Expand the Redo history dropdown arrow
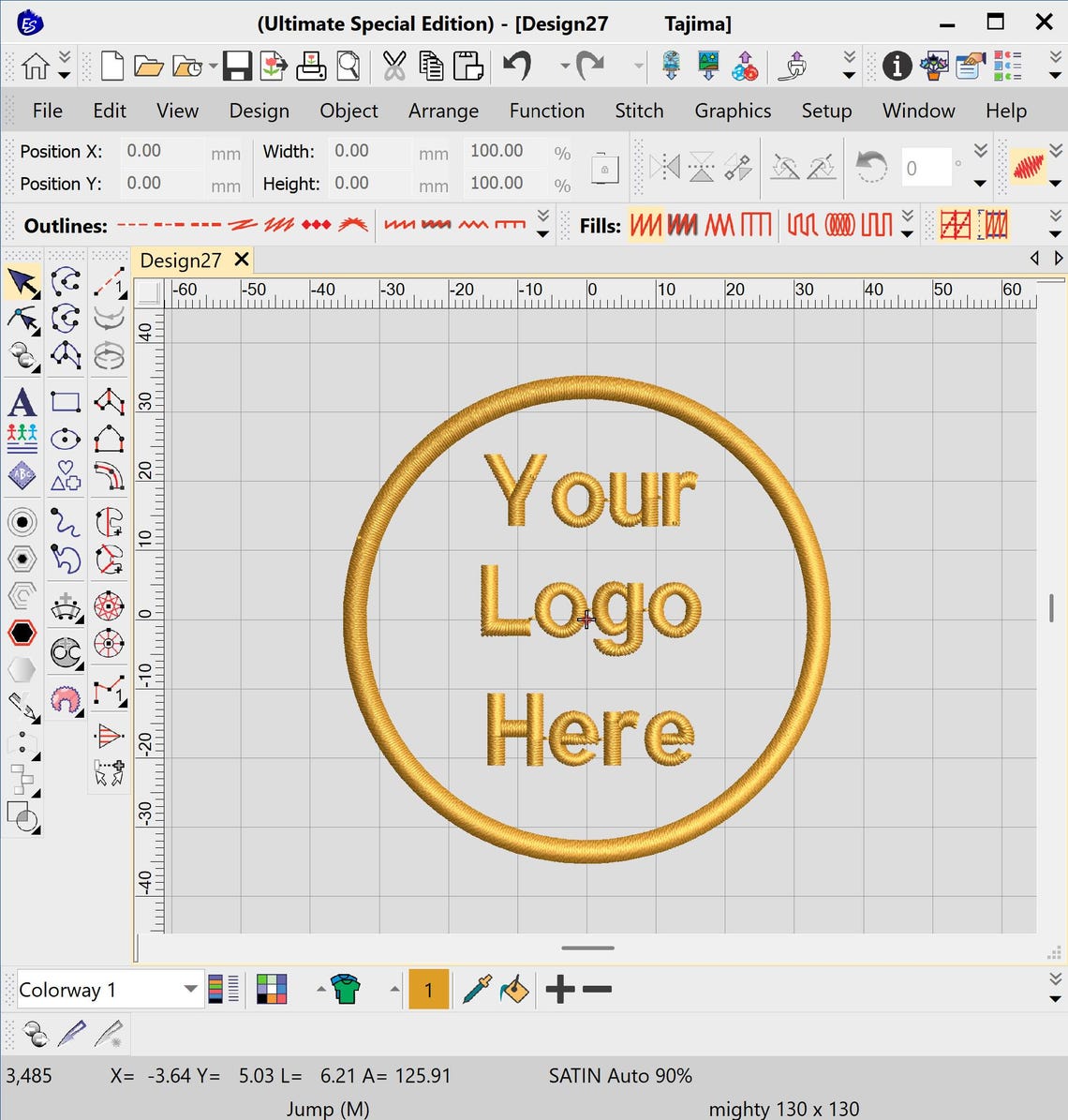Viewport: 1068px width, 1120px height. tap(638, 66)
